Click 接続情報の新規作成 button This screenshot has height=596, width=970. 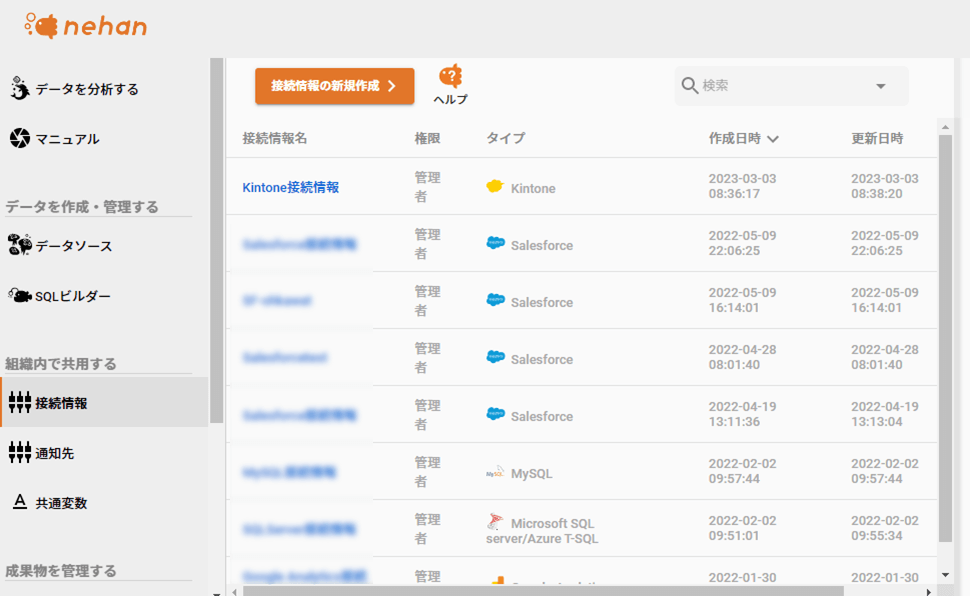click(335, 86)
